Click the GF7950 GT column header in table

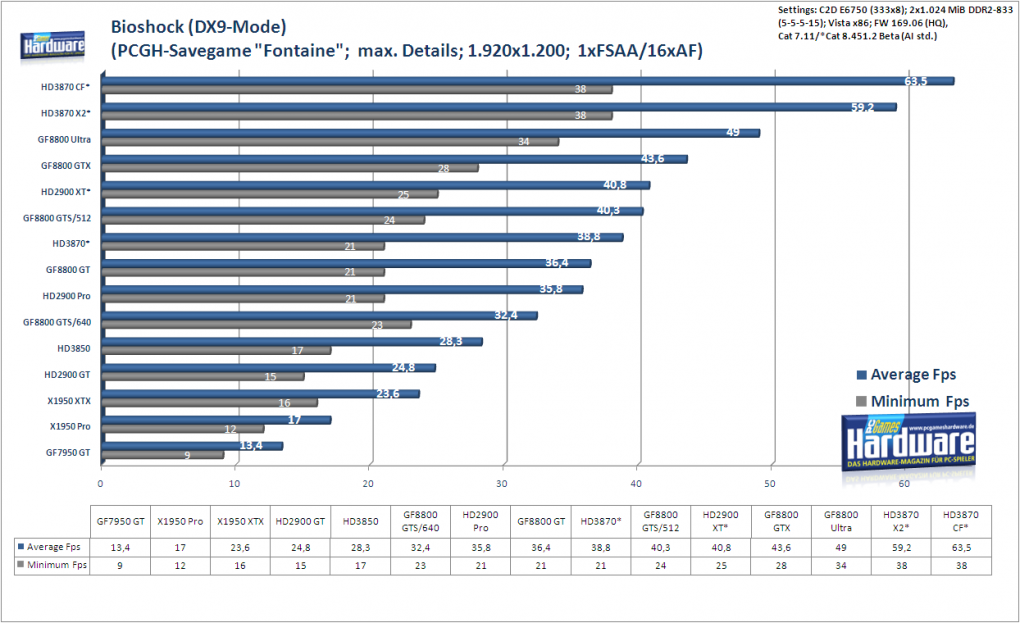click(x=120, y=522)
